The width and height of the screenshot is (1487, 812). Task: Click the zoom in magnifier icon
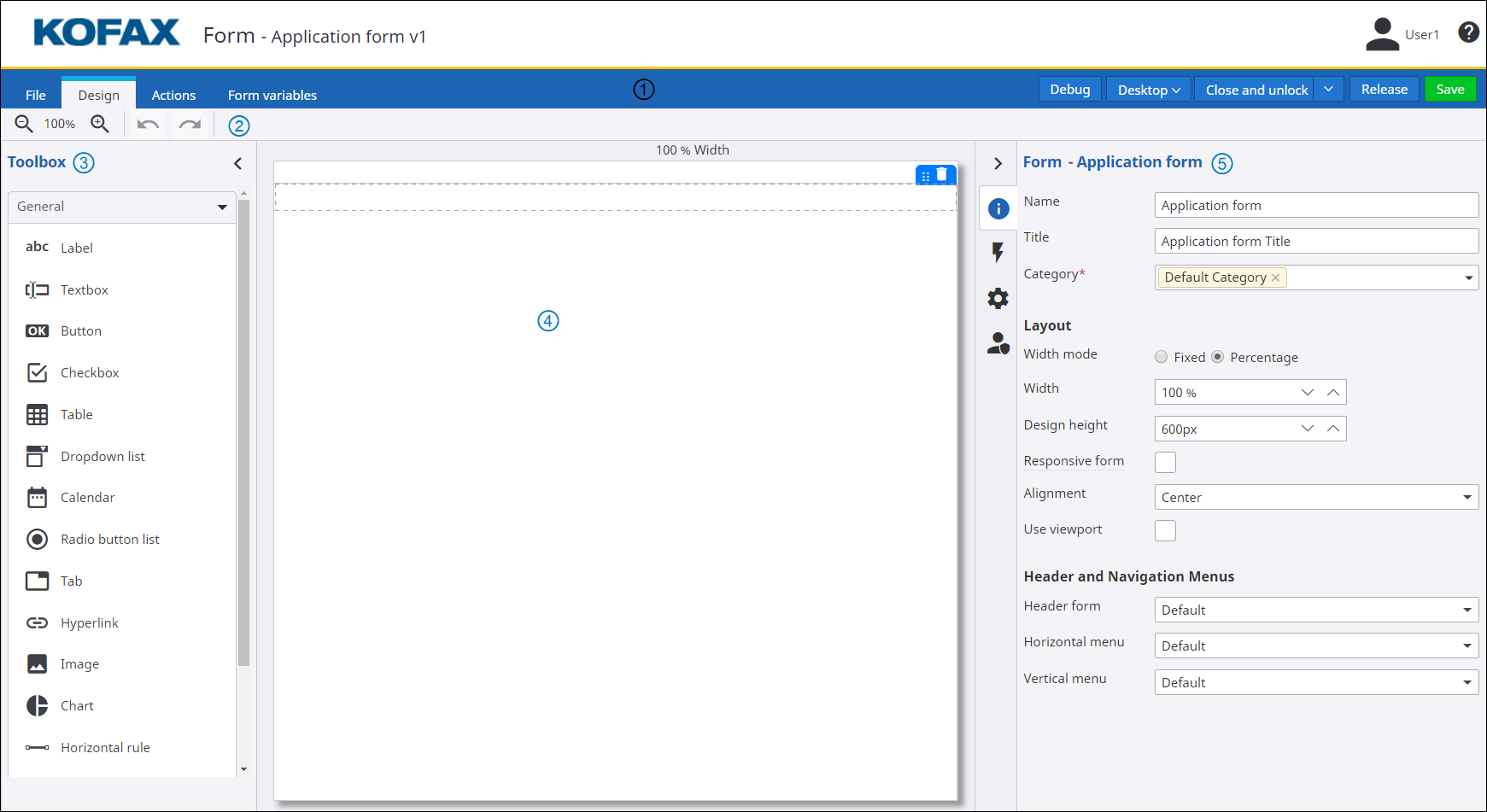100,125
